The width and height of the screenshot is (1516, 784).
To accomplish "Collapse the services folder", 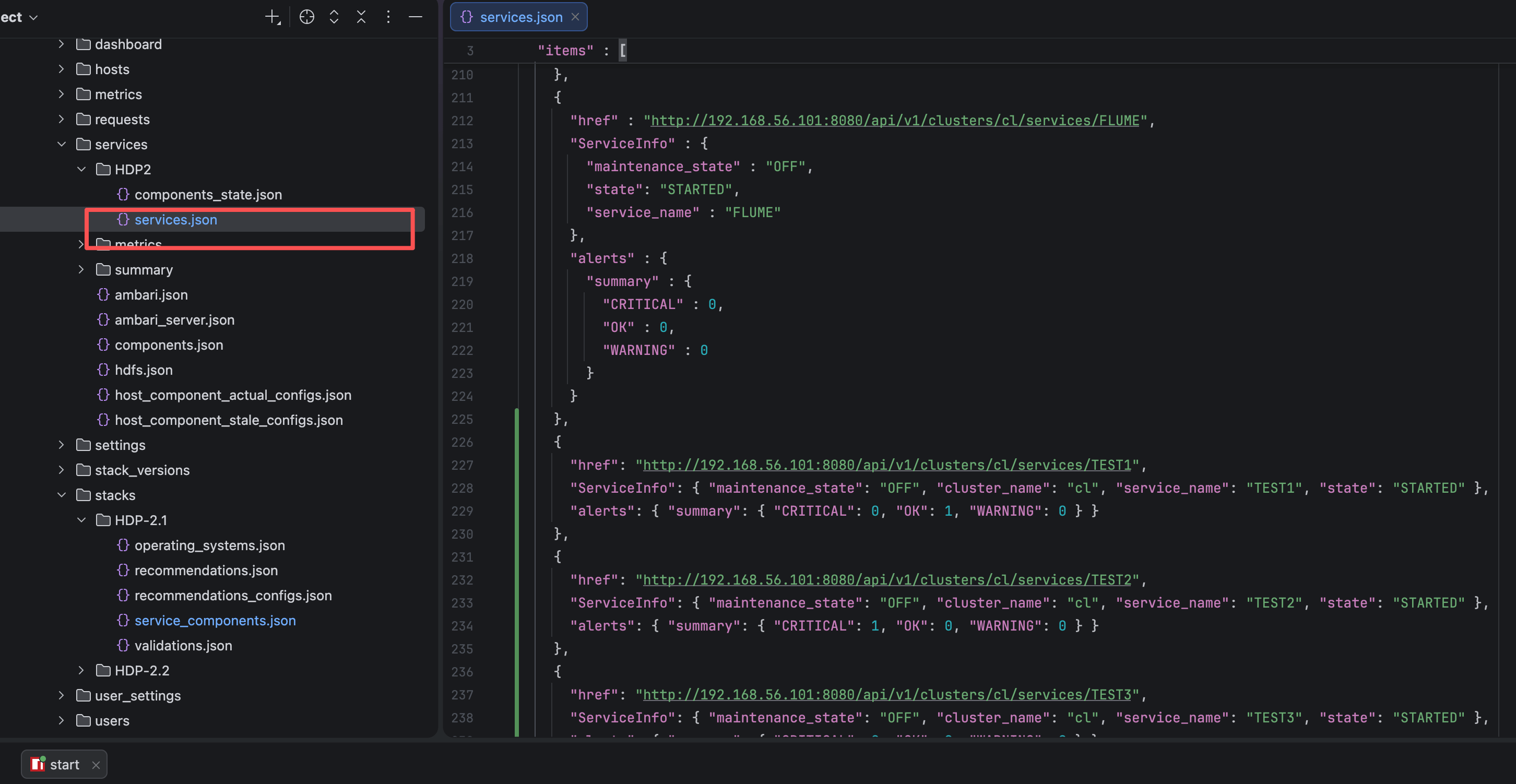I will click(61, 144).
